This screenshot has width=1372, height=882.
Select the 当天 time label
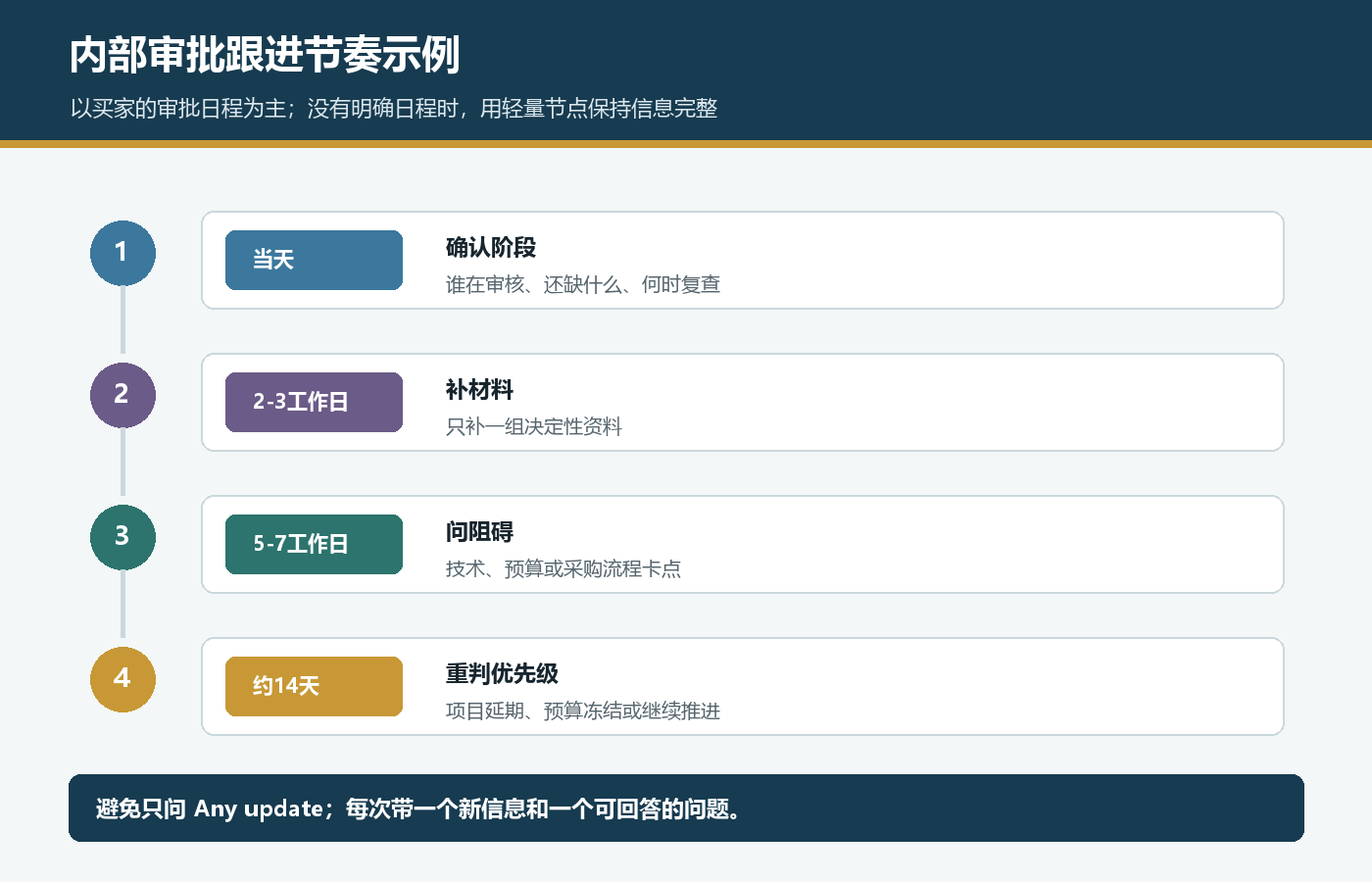(x=314, y=260)
